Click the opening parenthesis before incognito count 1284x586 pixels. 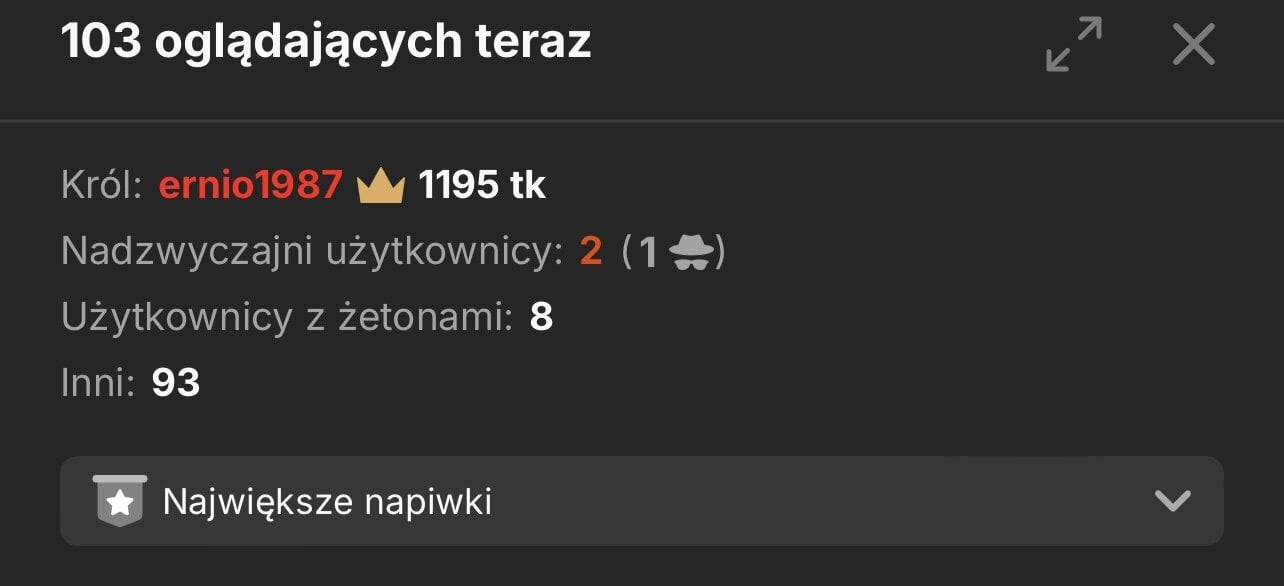tap(627, 252)
